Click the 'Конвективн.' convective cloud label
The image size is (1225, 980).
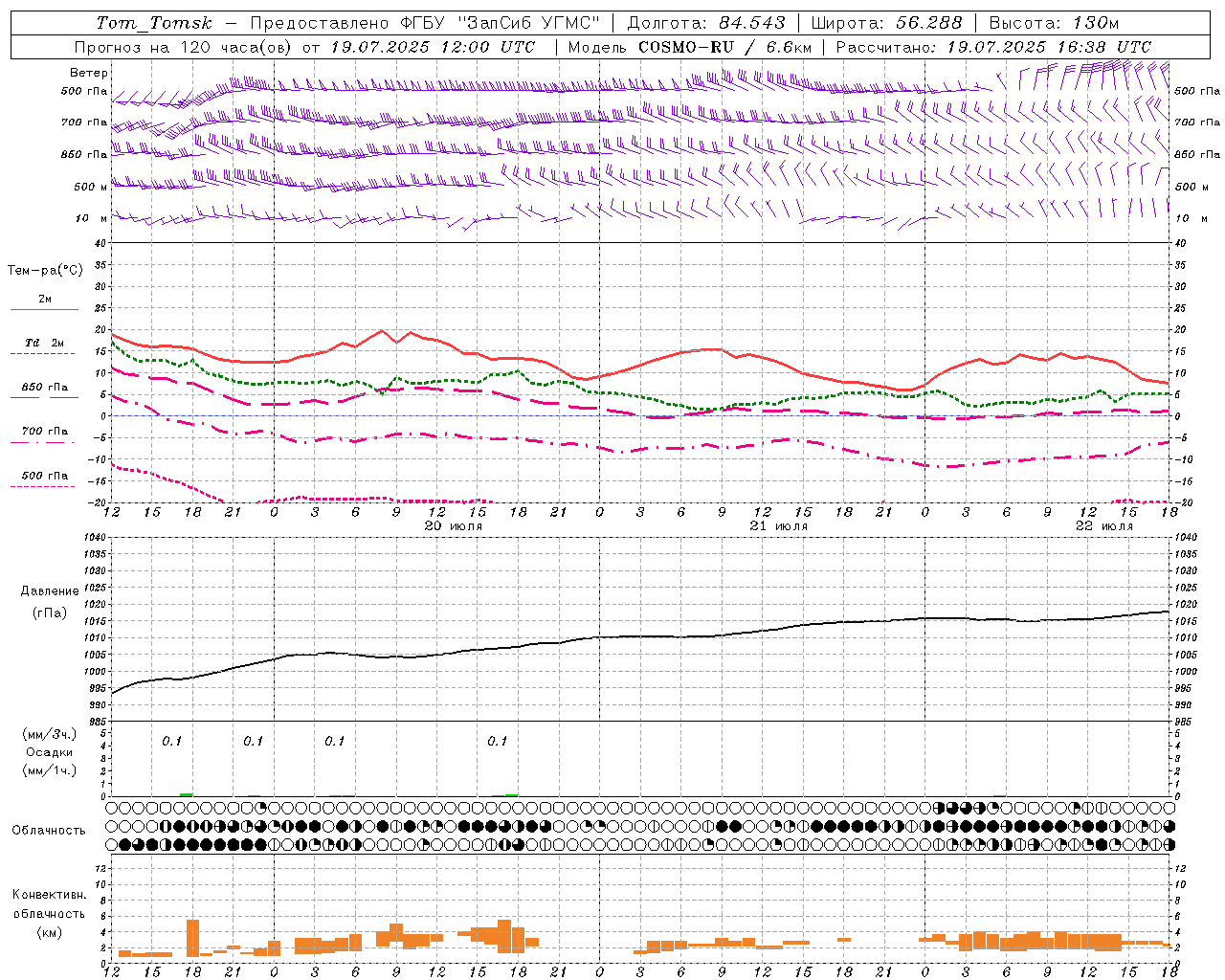49,895
